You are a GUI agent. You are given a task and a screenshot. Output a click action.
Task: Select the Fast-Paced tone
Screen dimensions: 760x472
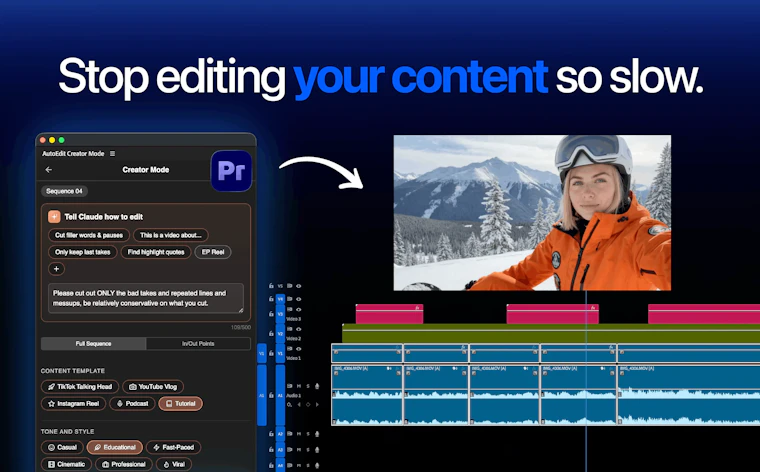[x=174, y=447]
